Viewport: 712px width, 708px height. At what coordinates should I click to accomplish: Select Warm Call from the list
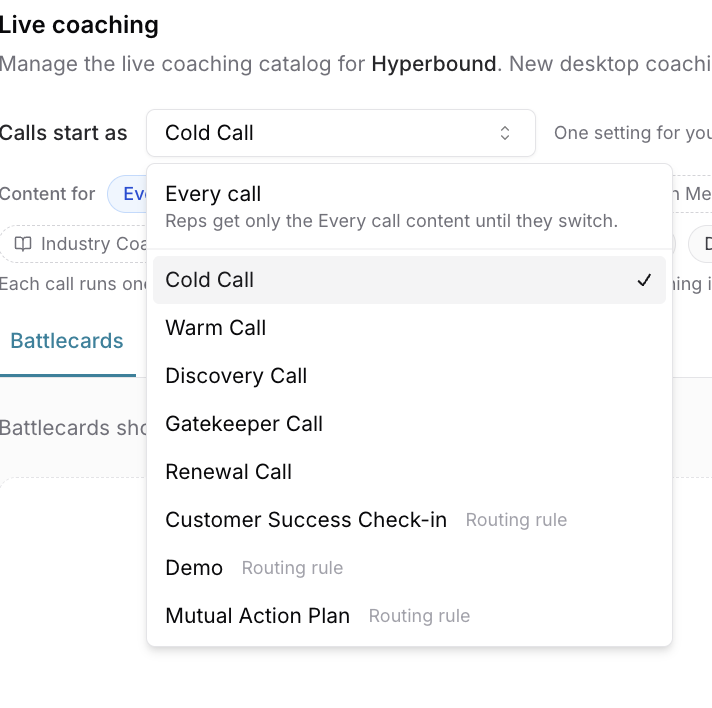(x=409, y=328)
